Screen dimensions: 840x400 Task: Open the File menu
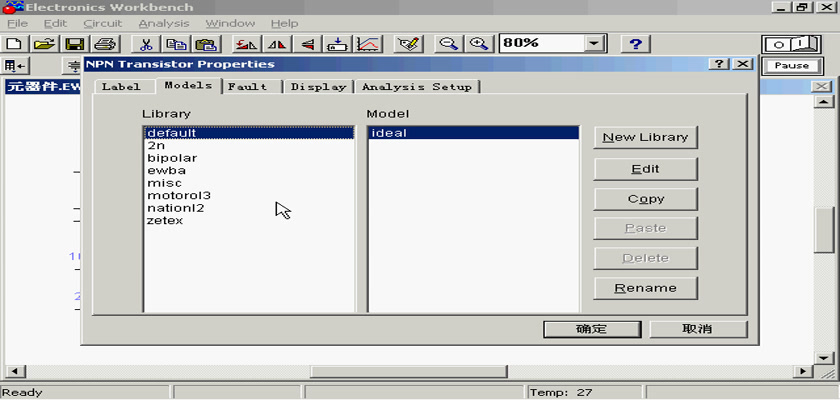[x=17, y=24]
